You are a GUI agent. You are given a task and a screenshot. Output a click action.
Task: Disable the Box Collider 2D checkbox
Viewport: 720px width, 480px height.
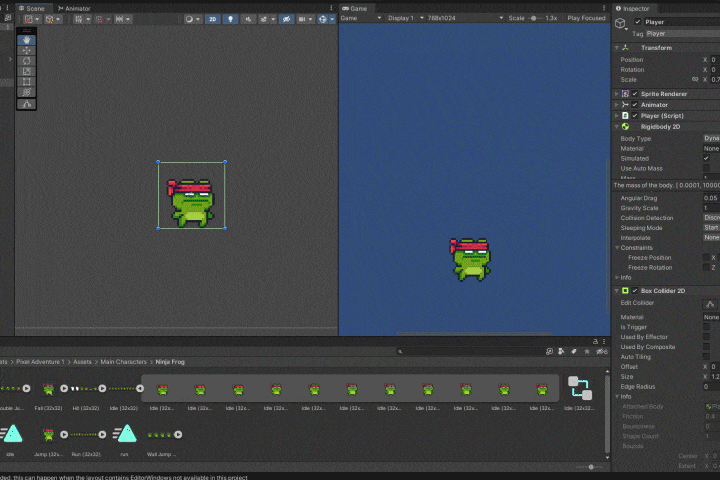[x=635, y=291]
